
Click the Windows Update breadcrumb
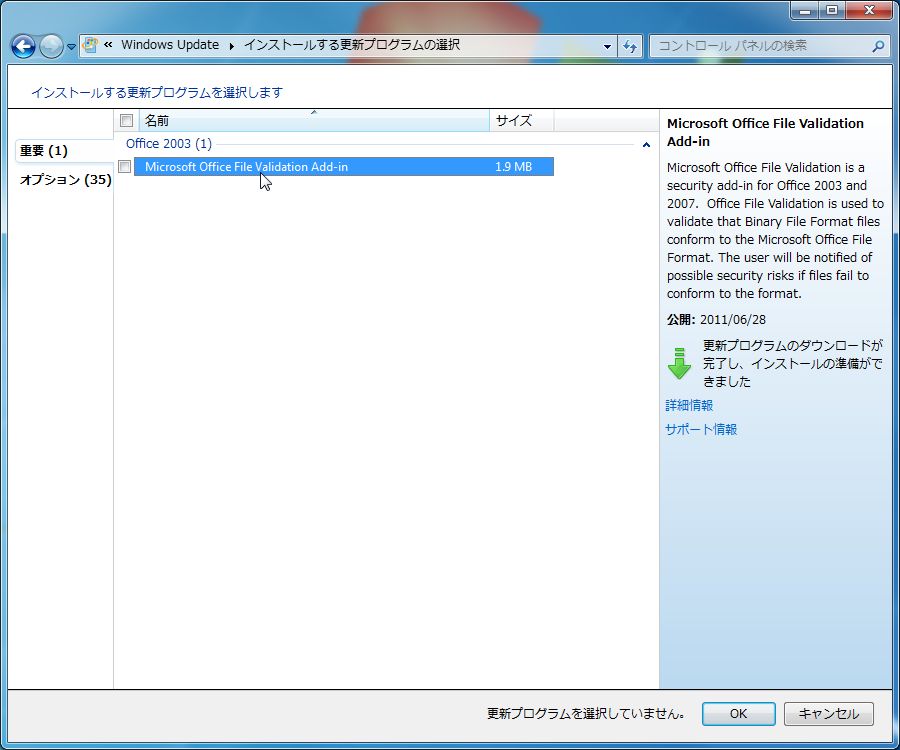(x=170, y=45)
